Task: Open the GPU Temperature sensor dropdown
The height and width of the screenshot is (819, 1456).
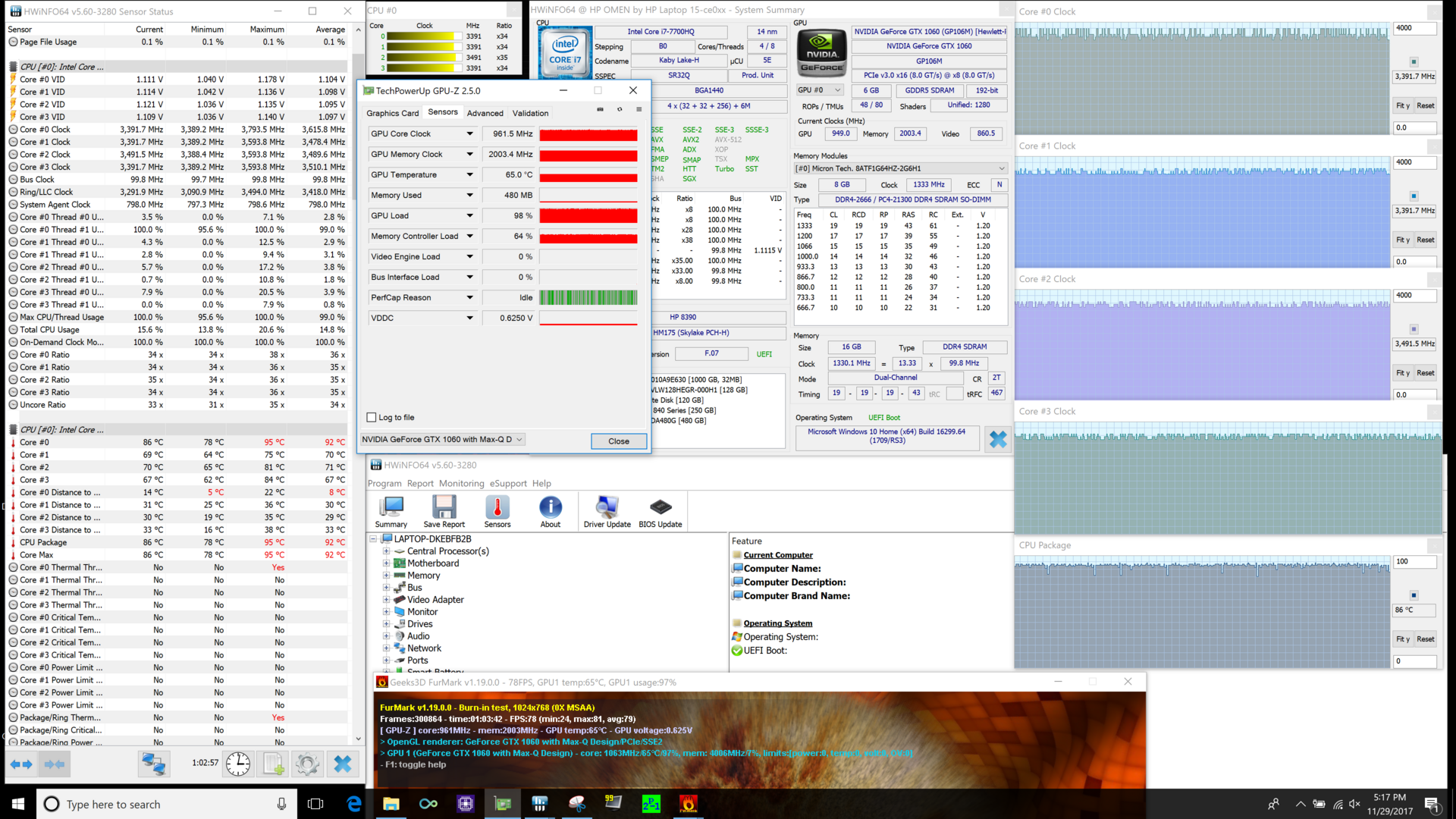Action: (469, 174)
